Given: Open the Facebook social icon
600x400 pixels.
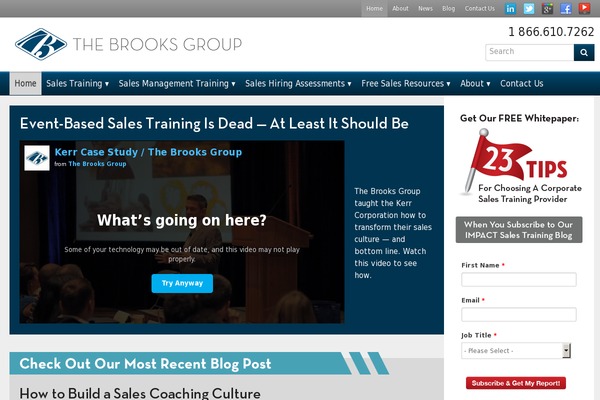Looking at the screenshot, I should (x=566, y=8).
